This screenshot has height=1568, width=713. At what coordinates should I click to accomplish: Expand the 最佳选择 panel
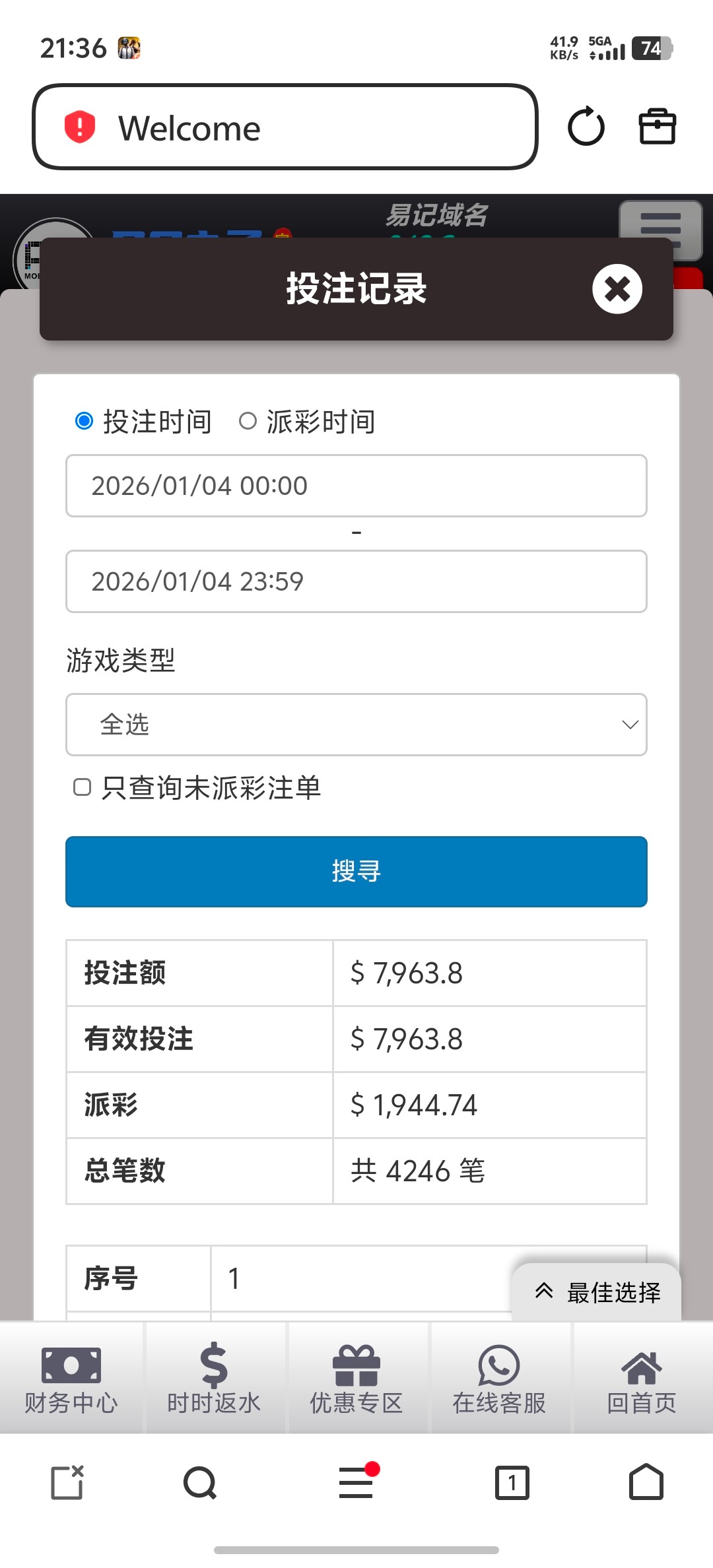point(597,1292)
